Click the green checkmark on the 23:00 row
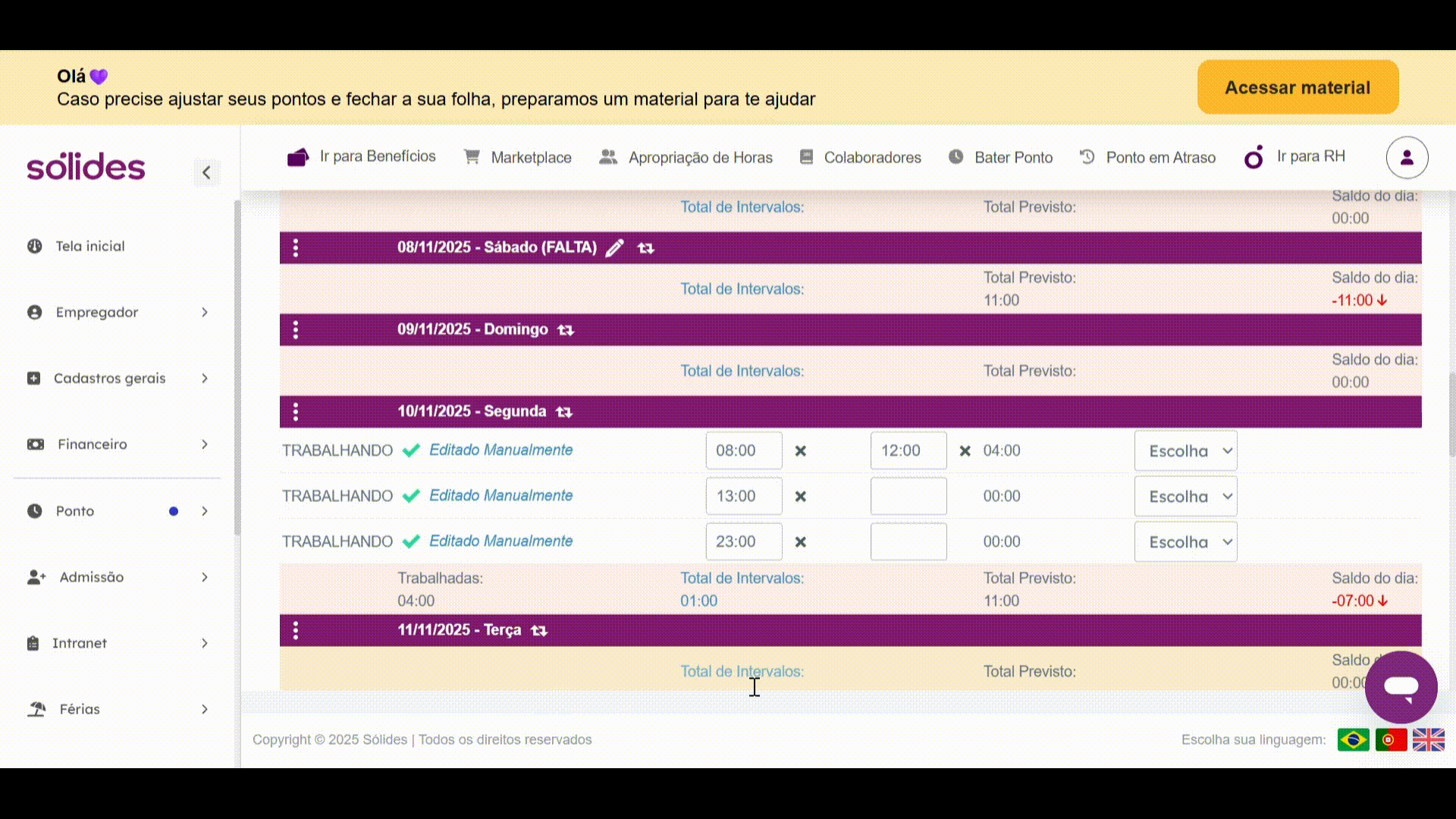The width and height of the screenshot is (1456, 819). 411,541
